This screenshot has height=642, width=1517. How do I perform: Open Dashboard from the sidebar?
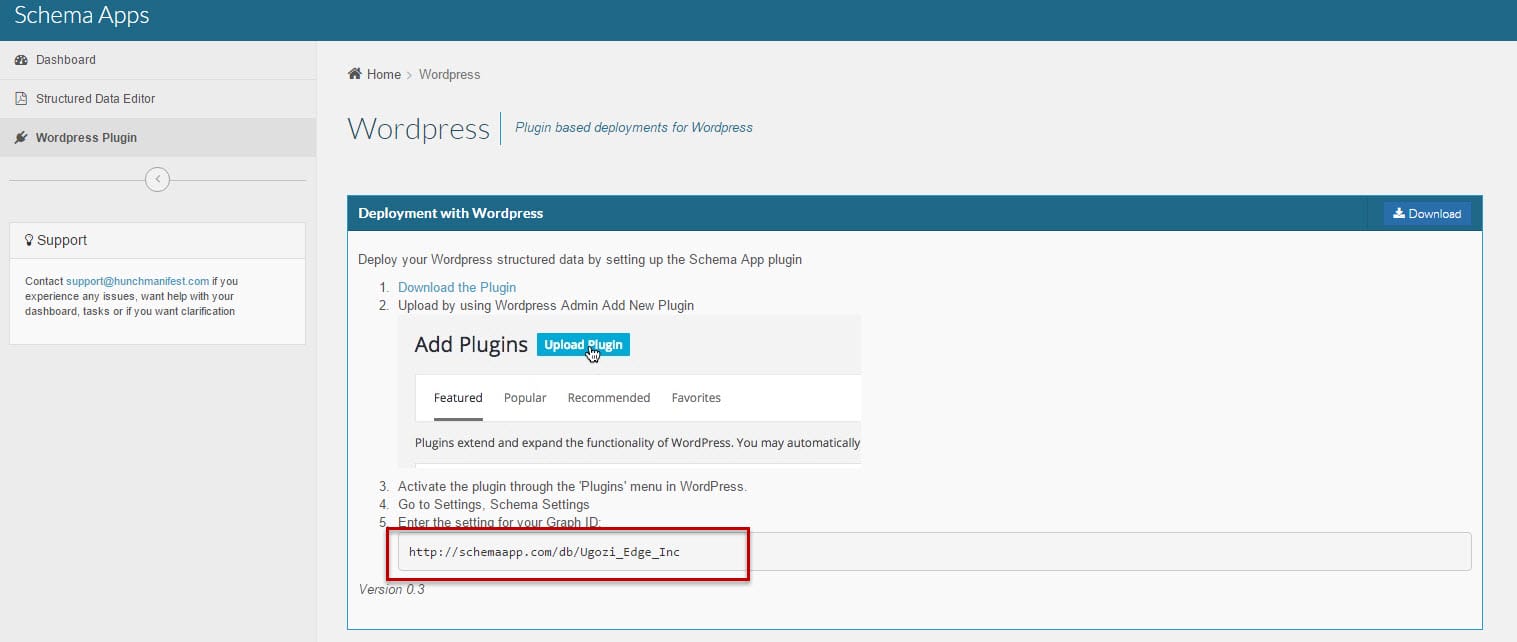(158, 60)
